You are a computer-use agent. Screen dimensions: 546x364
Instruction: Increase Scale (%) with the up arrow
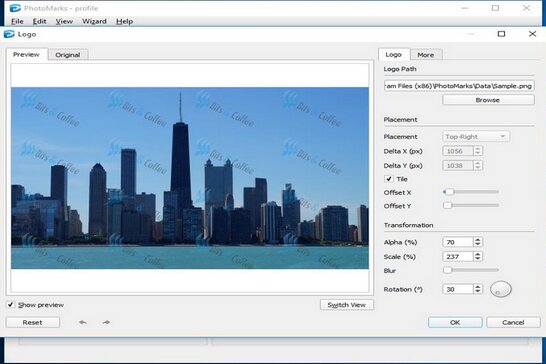[x=478, y=254]
